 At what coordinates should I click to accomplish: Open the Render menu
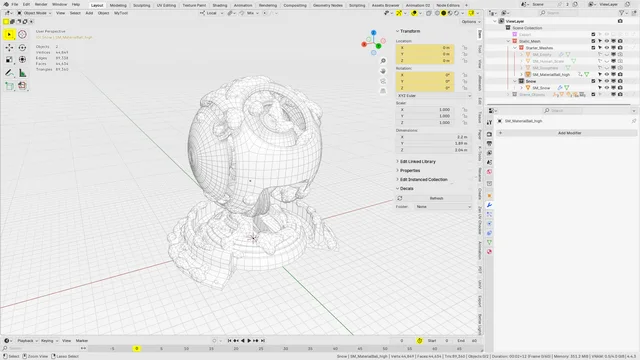41,4
